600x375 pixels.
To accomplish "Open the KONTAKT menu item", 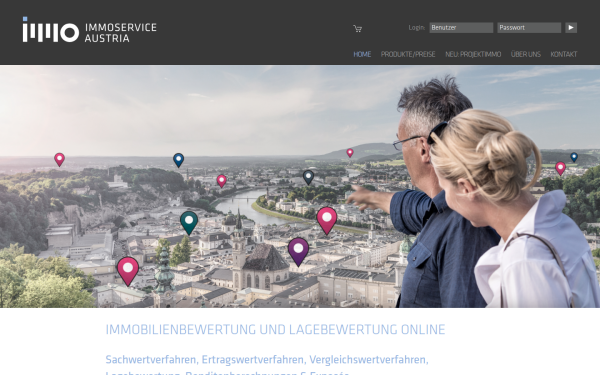I will (x=564, y=54).
